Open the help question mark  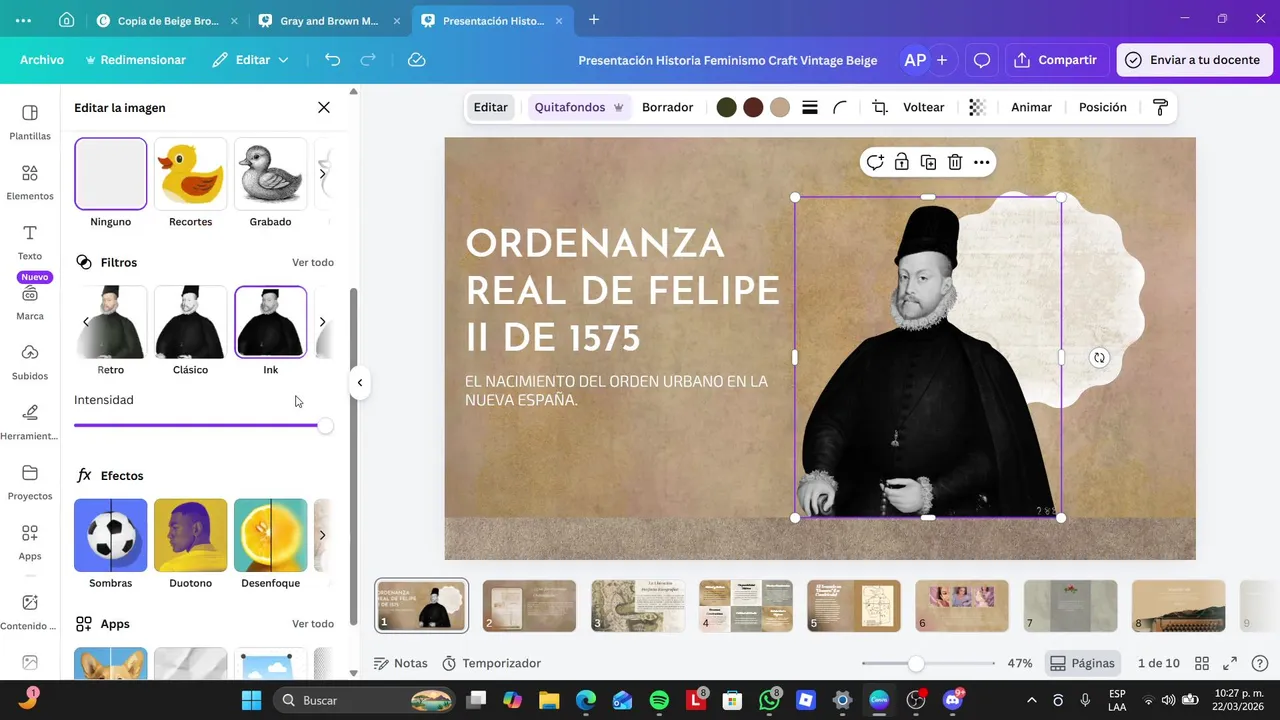(x=1260, y=663)
